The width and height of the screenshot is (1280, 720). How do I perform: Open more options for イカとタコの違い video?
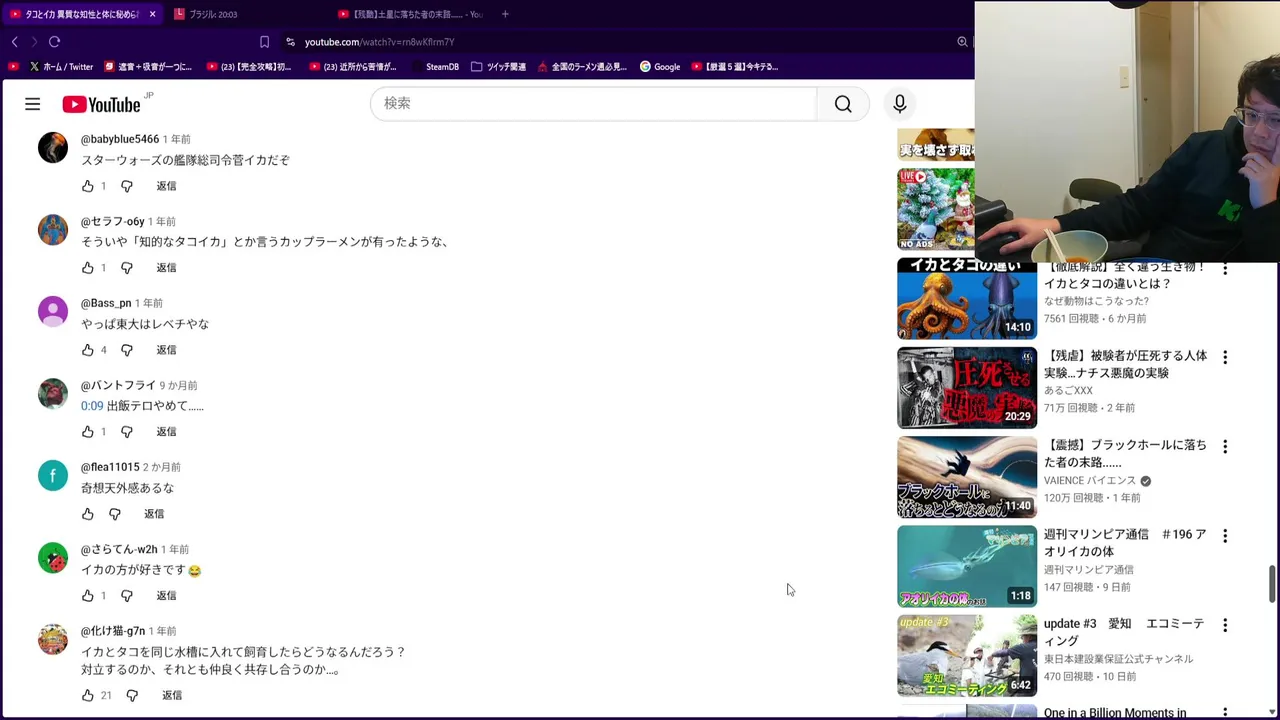[1225, 268]
